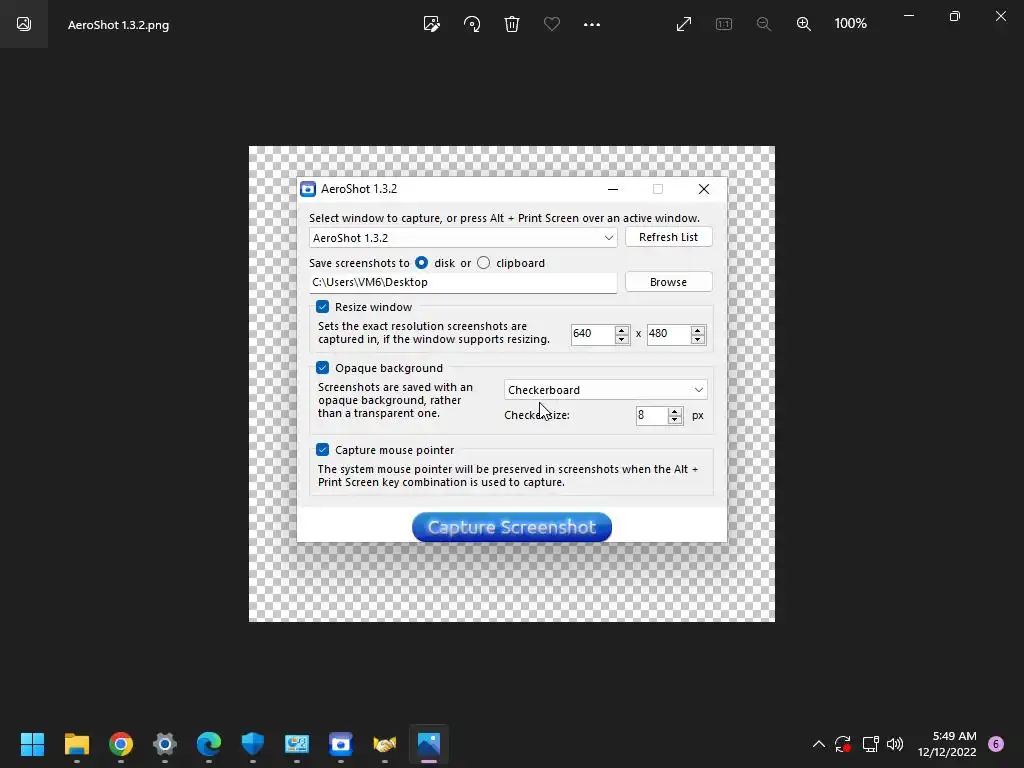The height and width of the screenshot is (768, 1024).
Task: Zoom in using the magnifier plus icon
Action: tap(803, 24)
